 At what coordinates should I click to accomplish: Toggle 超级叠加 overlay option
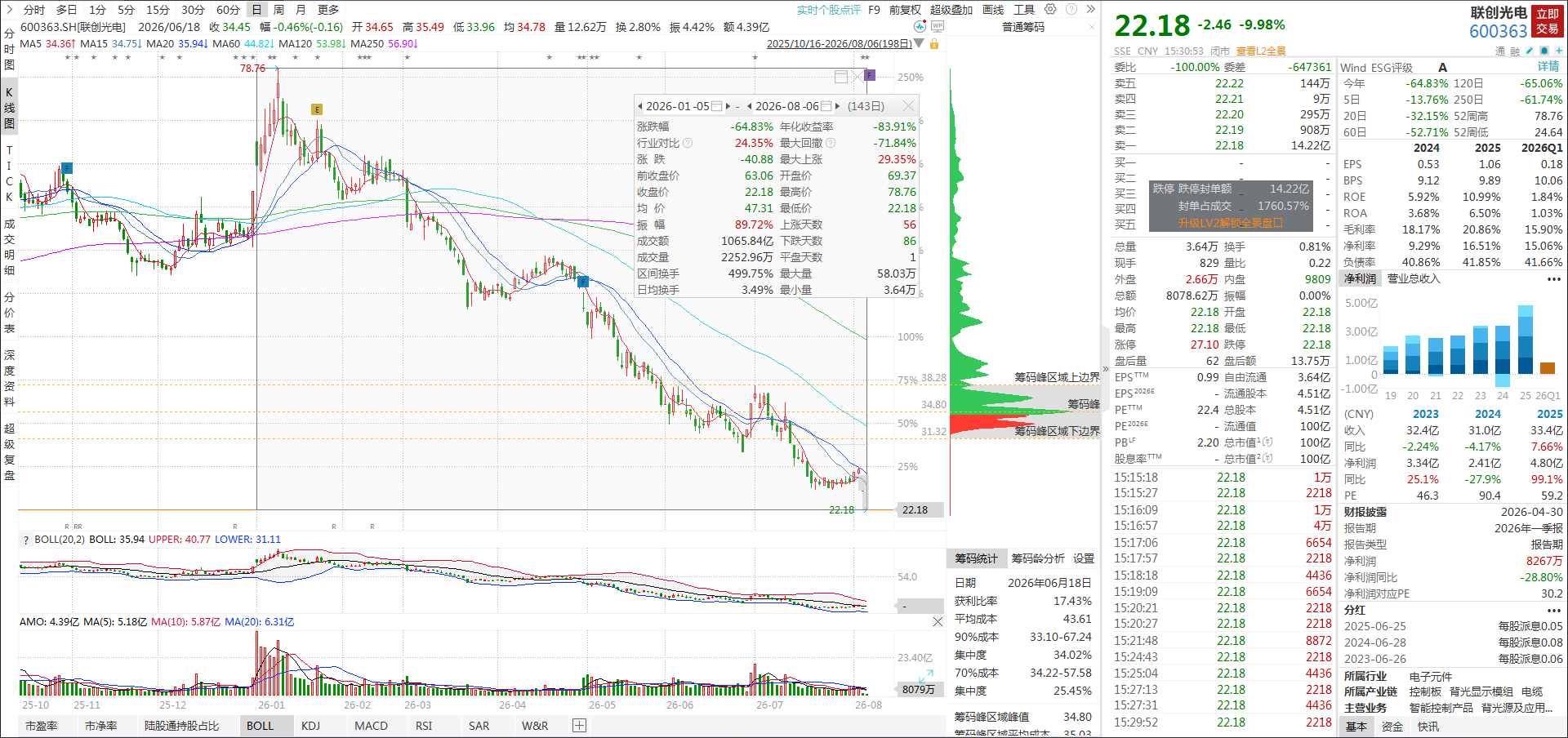tap(951, 10)
